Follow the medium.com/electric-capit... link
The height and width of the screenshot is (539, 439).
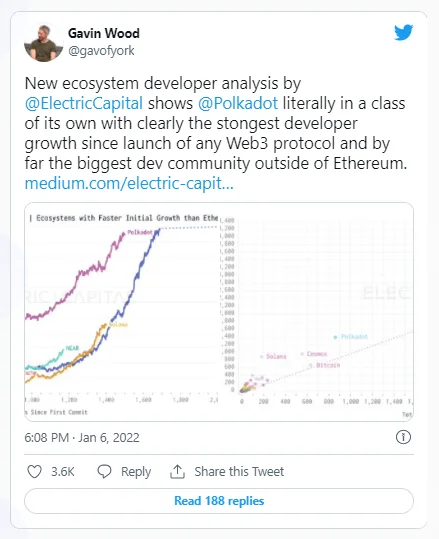pyautogui.click(x=129, y=183)
